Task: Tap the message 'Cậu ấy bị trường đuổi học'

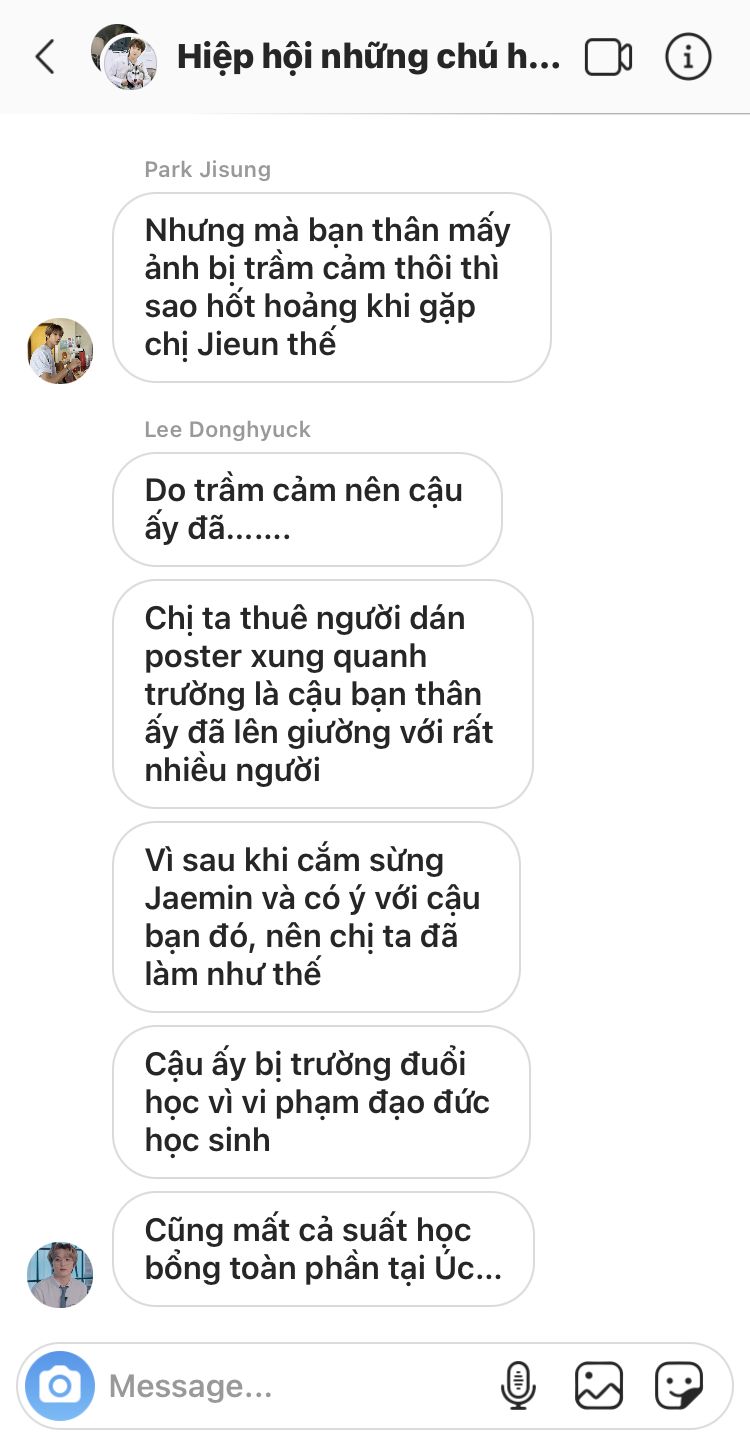Action: (x=321, y=1102)
